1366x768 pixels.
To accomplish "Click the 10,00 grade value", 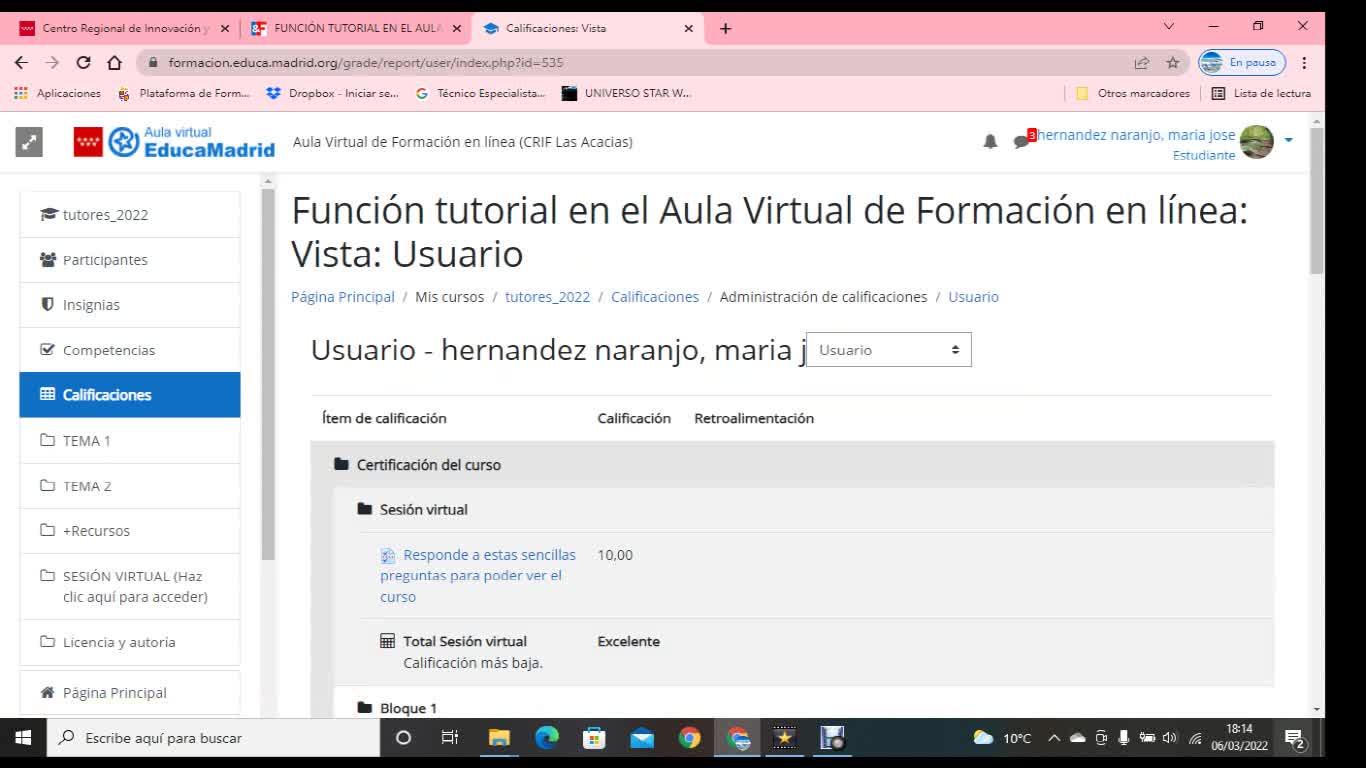I will (615, 555).
